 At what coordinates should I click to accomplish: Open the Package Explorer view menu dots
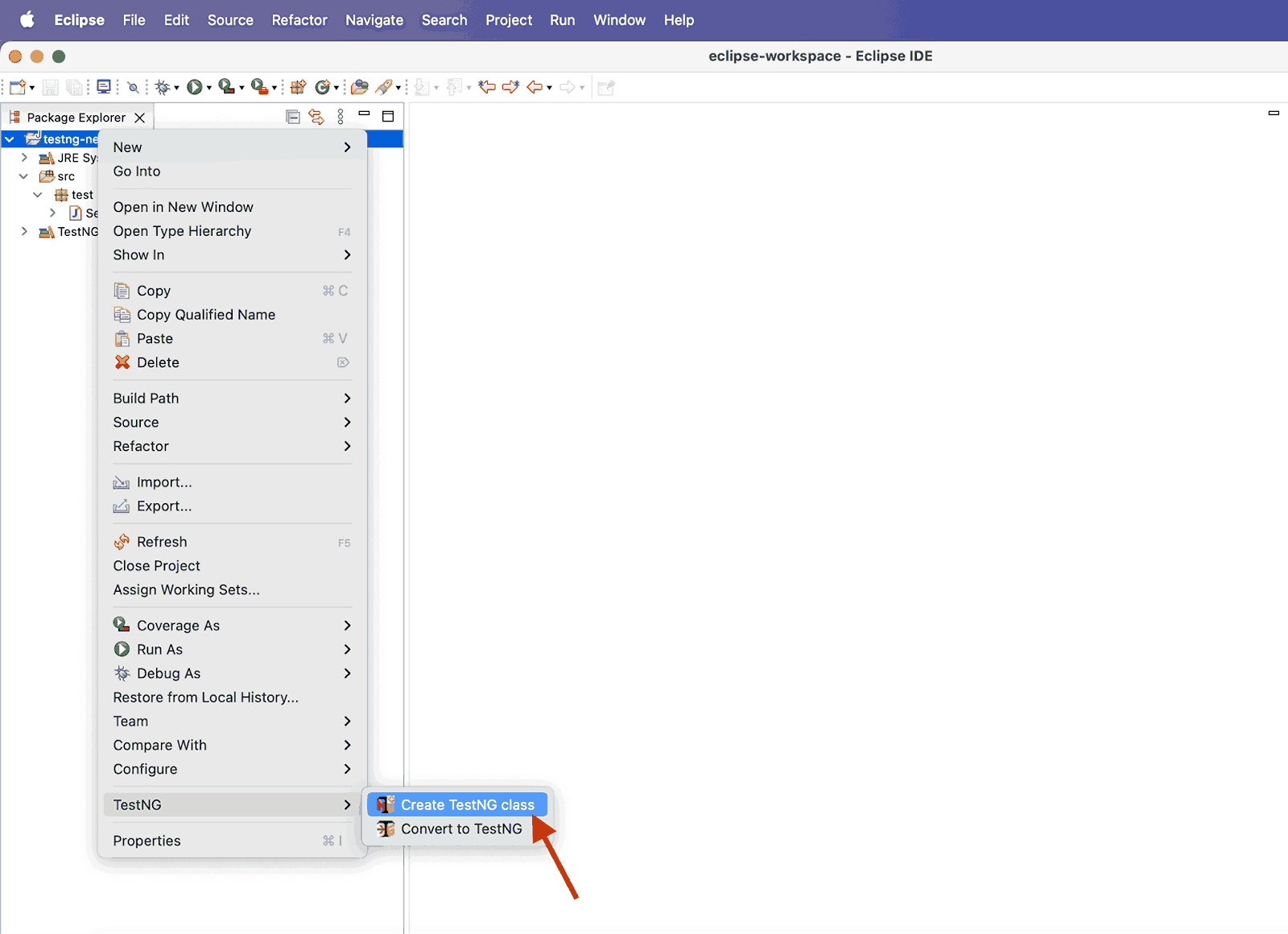[x=341, y=117]
